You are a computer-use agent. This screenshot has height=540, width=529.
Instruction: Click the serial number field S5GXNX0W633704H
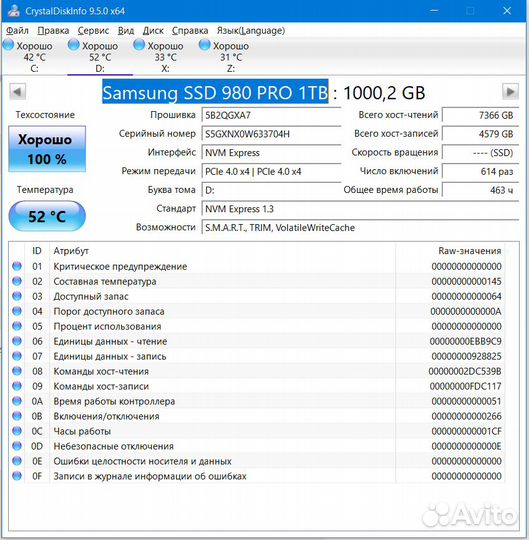click(271, 134)
